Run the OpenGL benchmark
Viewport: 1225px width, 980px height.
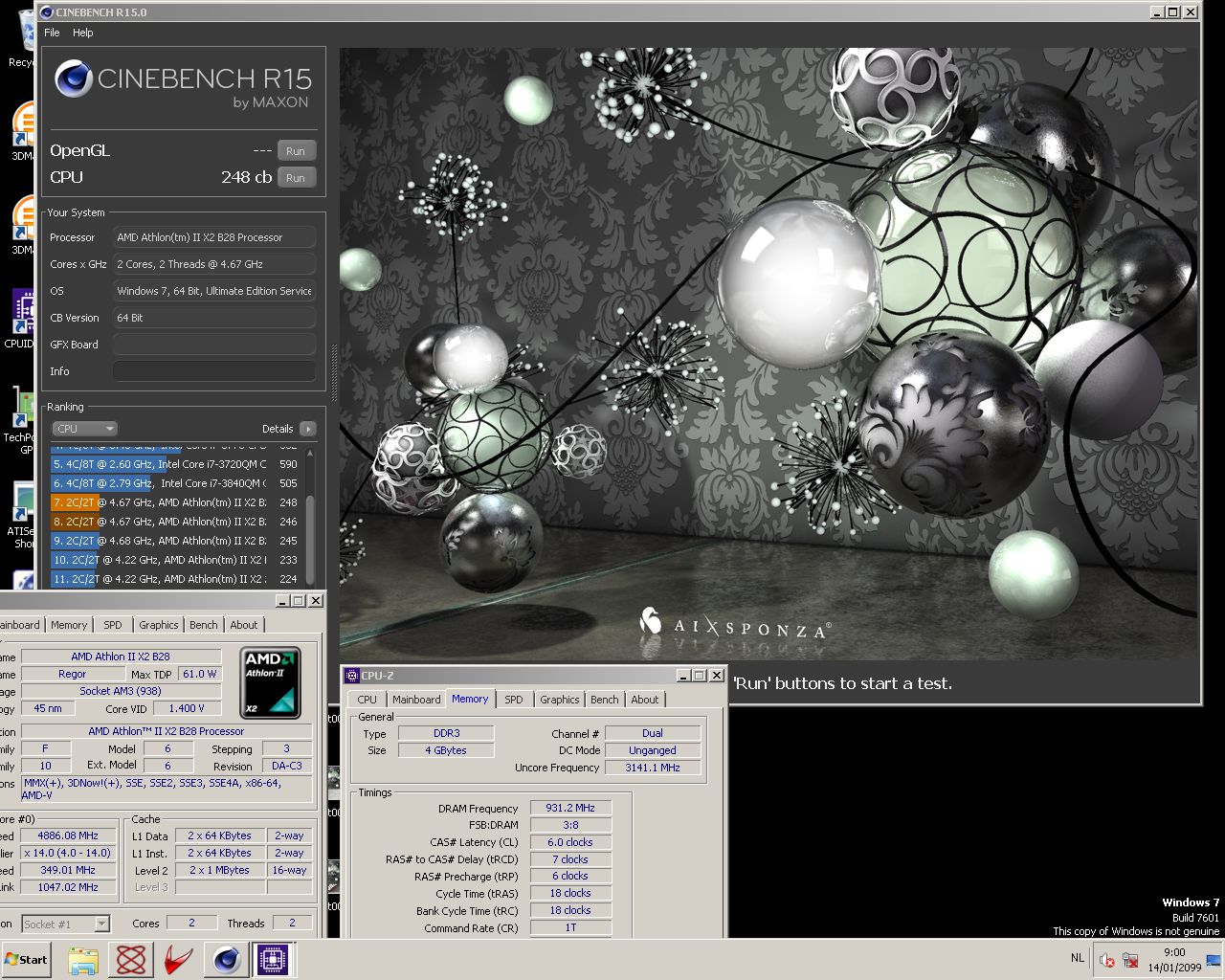click(x=296, y=151)
